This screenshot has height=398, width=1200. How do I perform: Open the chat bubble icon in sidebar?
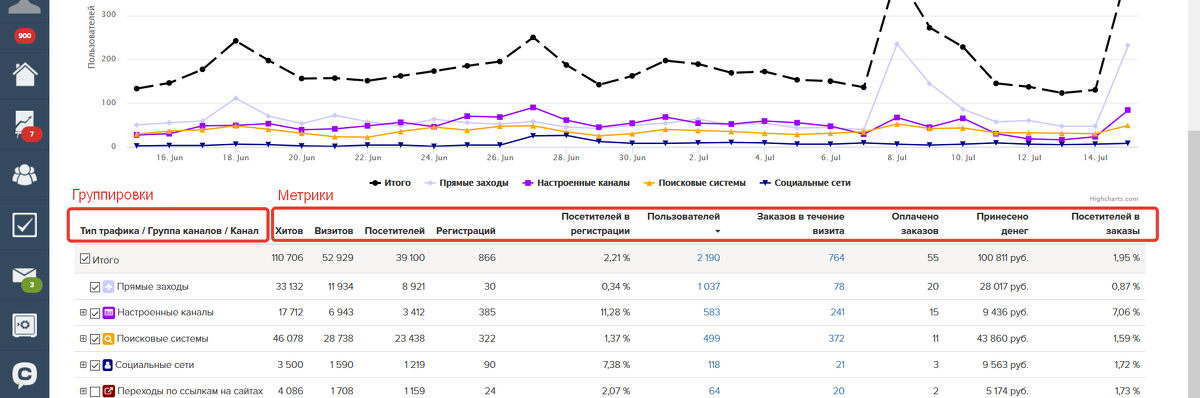[x=25, y=375]
